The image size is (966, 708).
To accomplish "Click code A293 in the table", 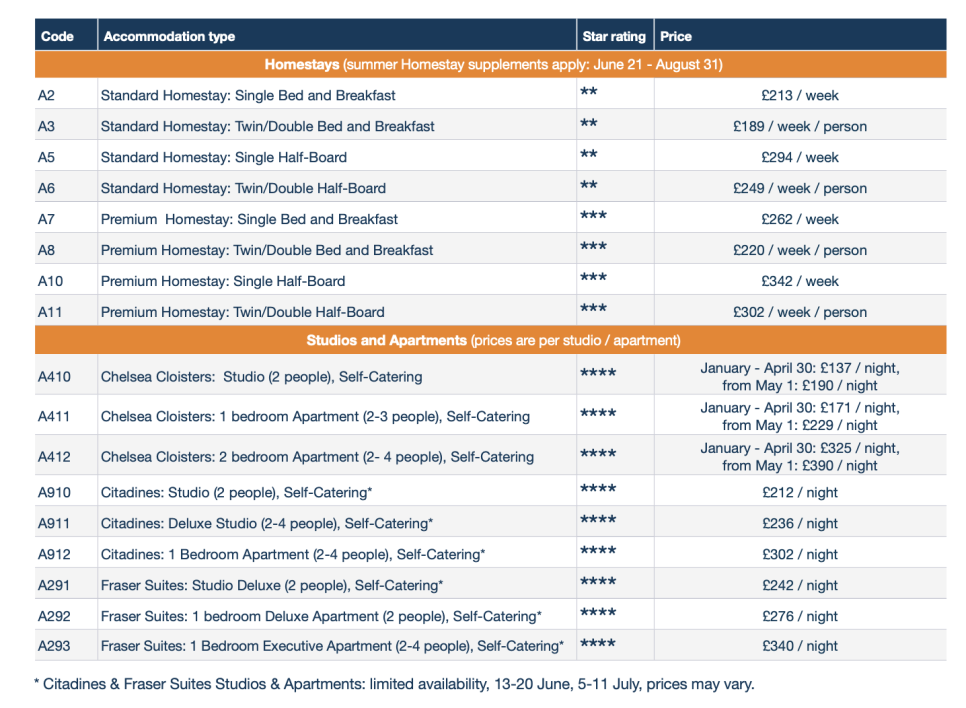I will (x=54, y=646).
